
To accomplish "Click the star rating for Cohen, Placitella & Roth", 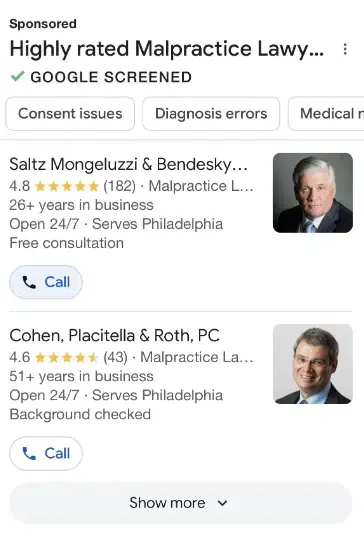I will 67,358.
